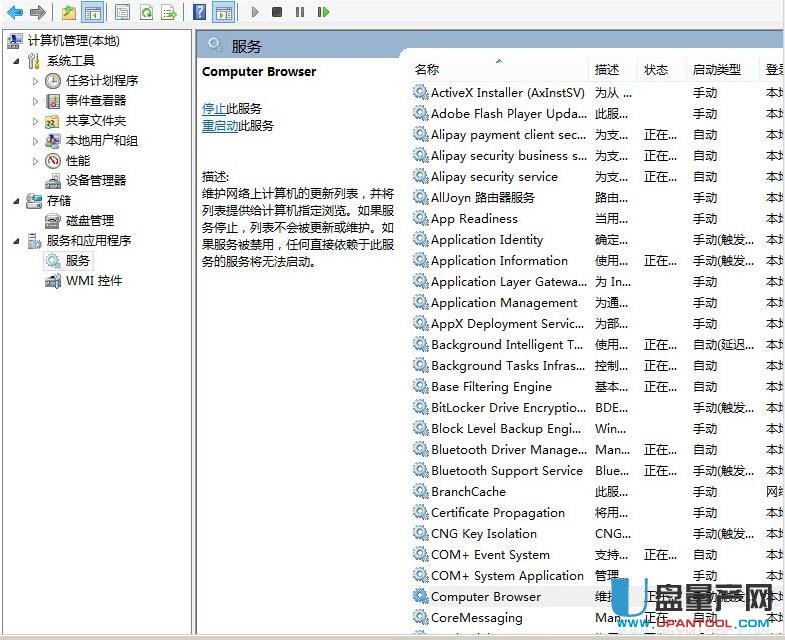Sort by the 描述 column header
785x640 pixels.
614,69
